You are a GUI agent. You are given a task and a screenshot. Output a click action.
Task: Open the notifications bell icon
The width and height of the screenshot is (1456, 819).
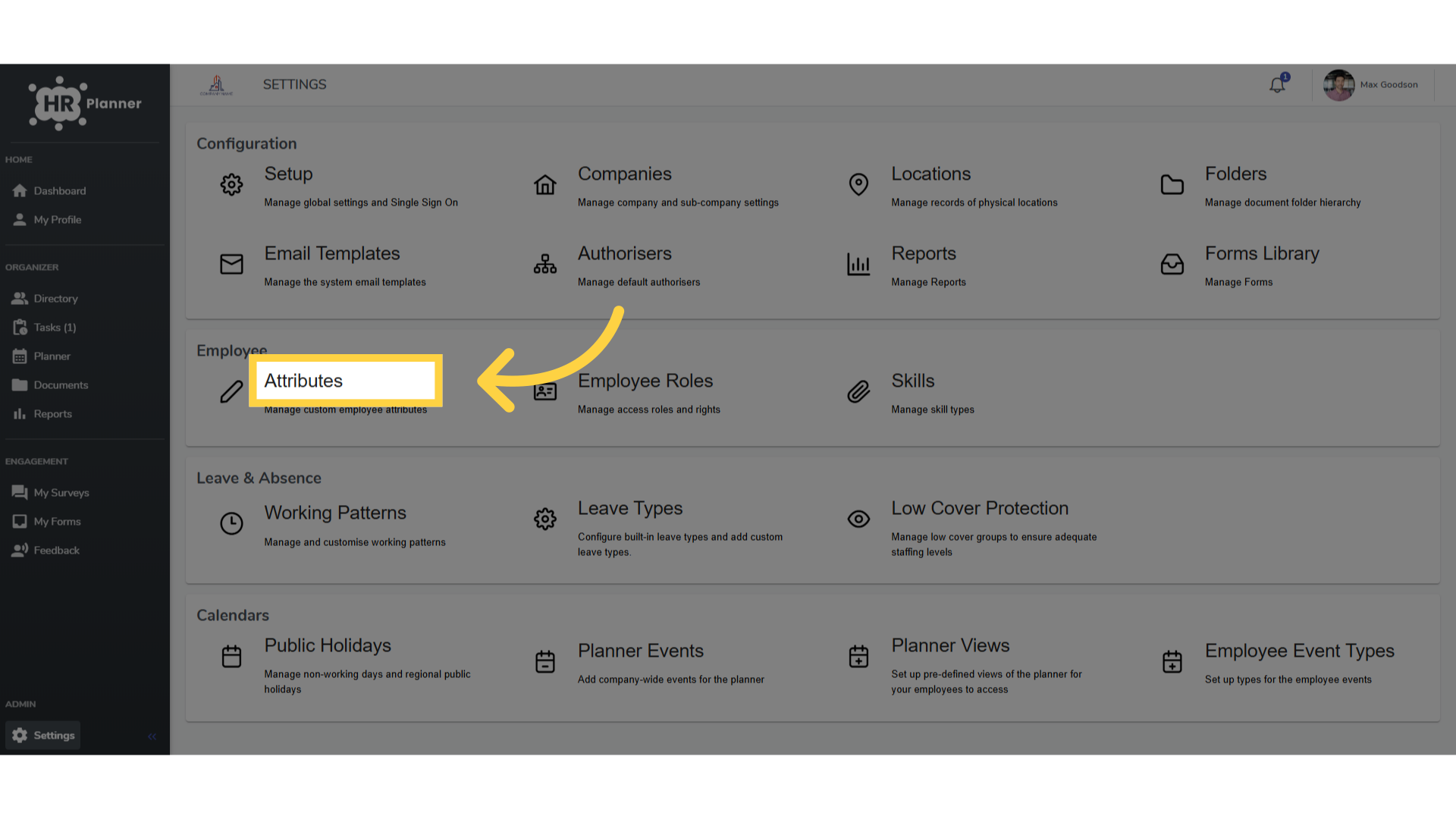(x=1278, y=85)
